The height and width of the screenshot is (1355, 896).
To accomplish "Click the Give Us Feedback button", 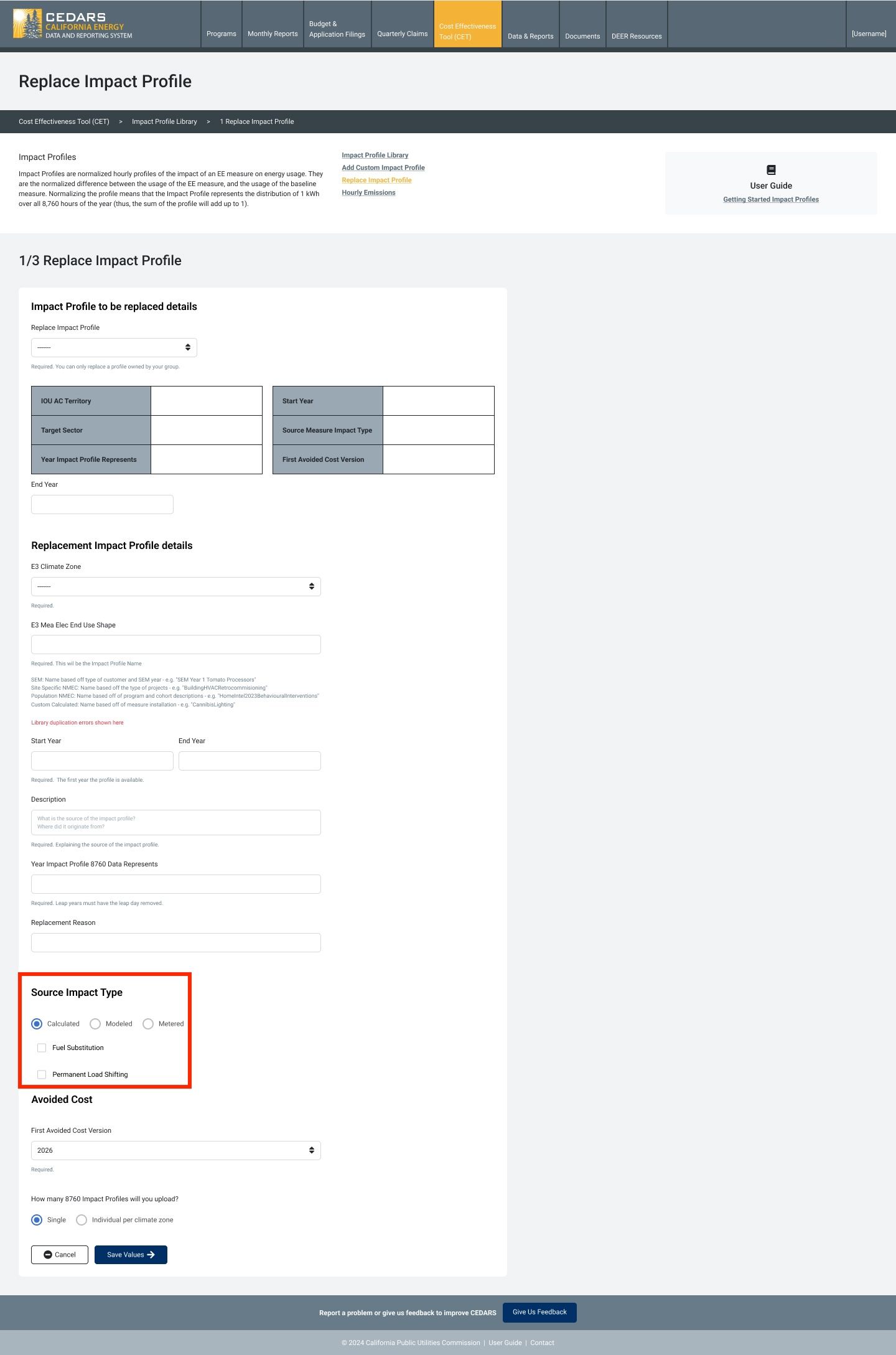I will 539,1312.
